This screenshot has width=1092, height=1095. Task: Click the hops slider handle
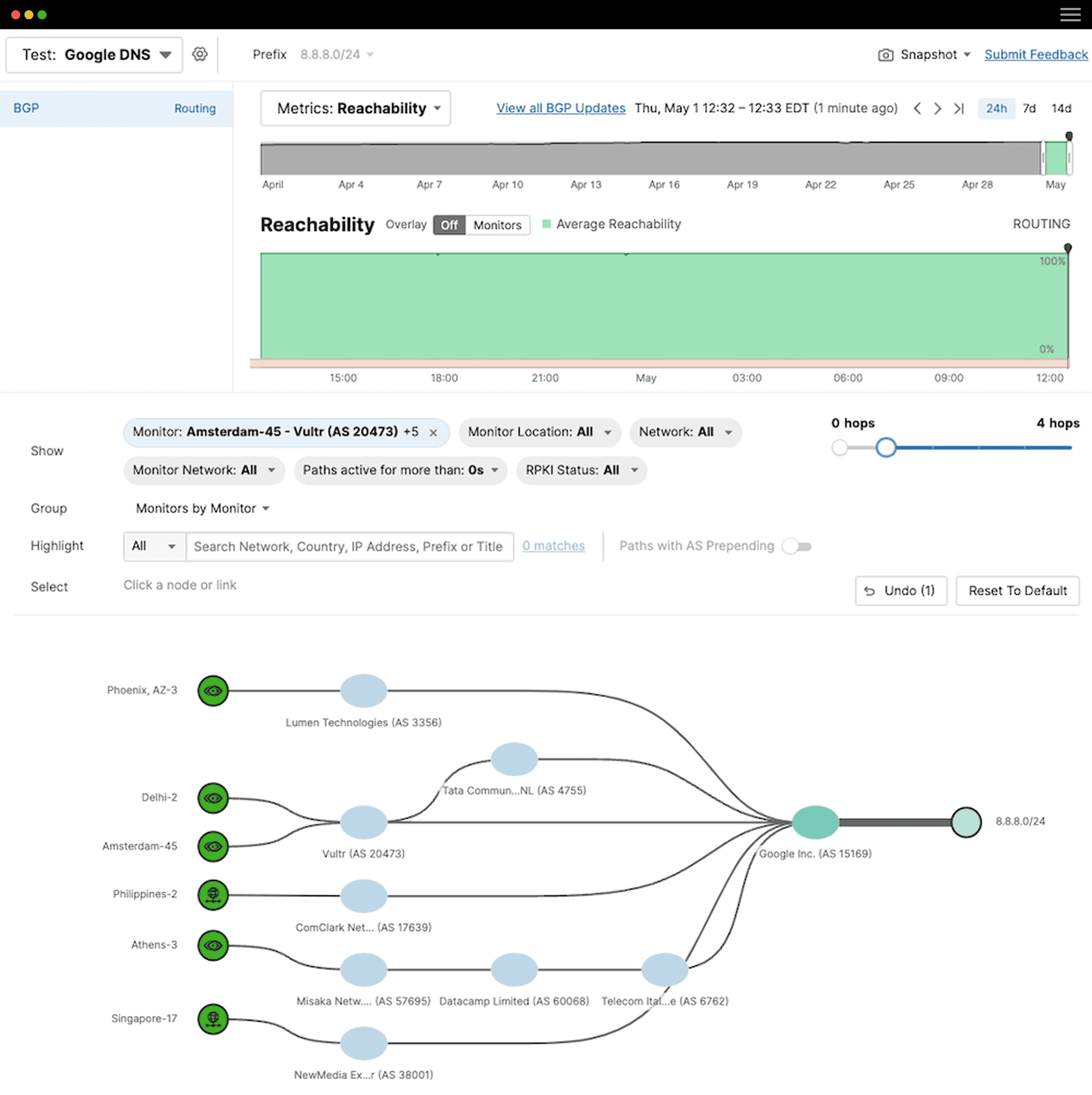click(885, 448)
